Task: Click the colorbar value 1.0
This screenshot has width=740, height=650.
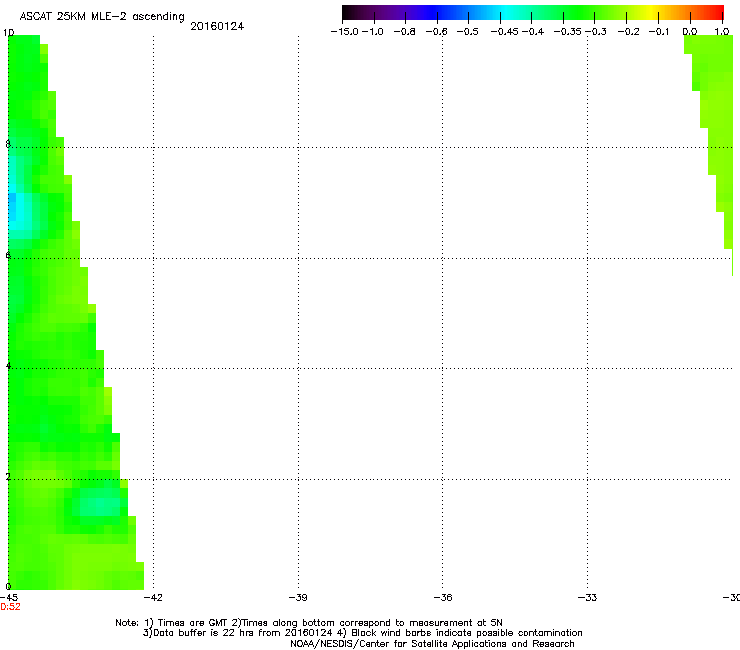Action: tap(722, 32)
